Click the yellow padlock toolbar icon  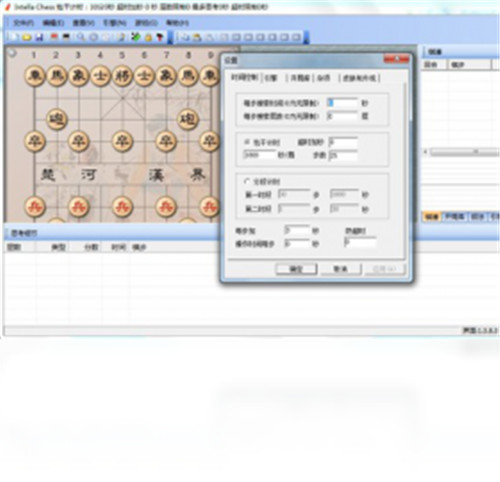148,37
